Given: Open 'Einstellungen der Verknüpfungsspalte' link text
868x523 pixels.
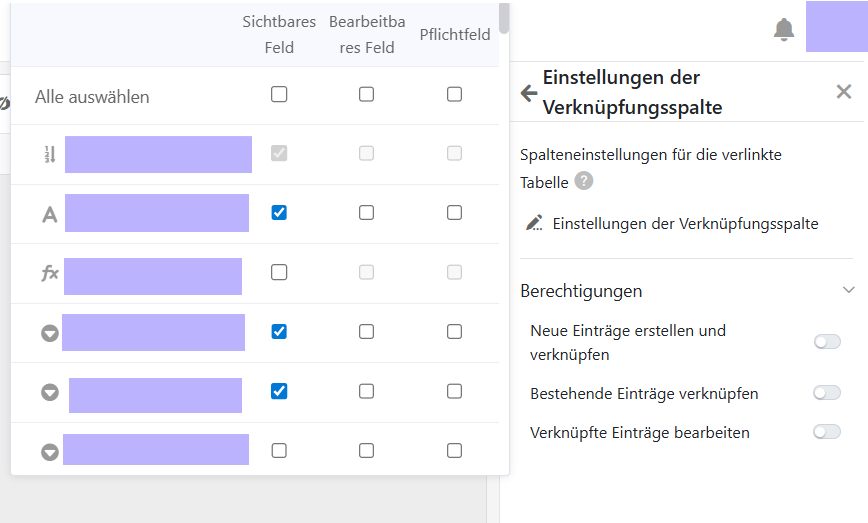Looking at the screenshot, I should tap(685, 223).
